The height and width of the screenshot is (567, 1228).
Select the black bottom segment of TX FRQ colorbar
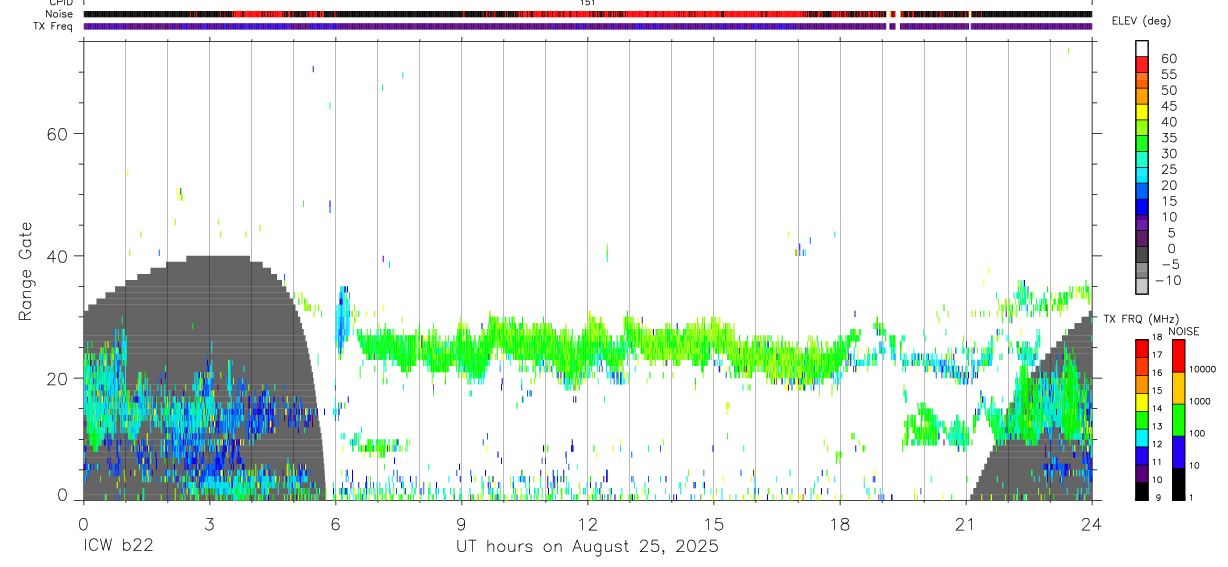tap(1141, 491)
